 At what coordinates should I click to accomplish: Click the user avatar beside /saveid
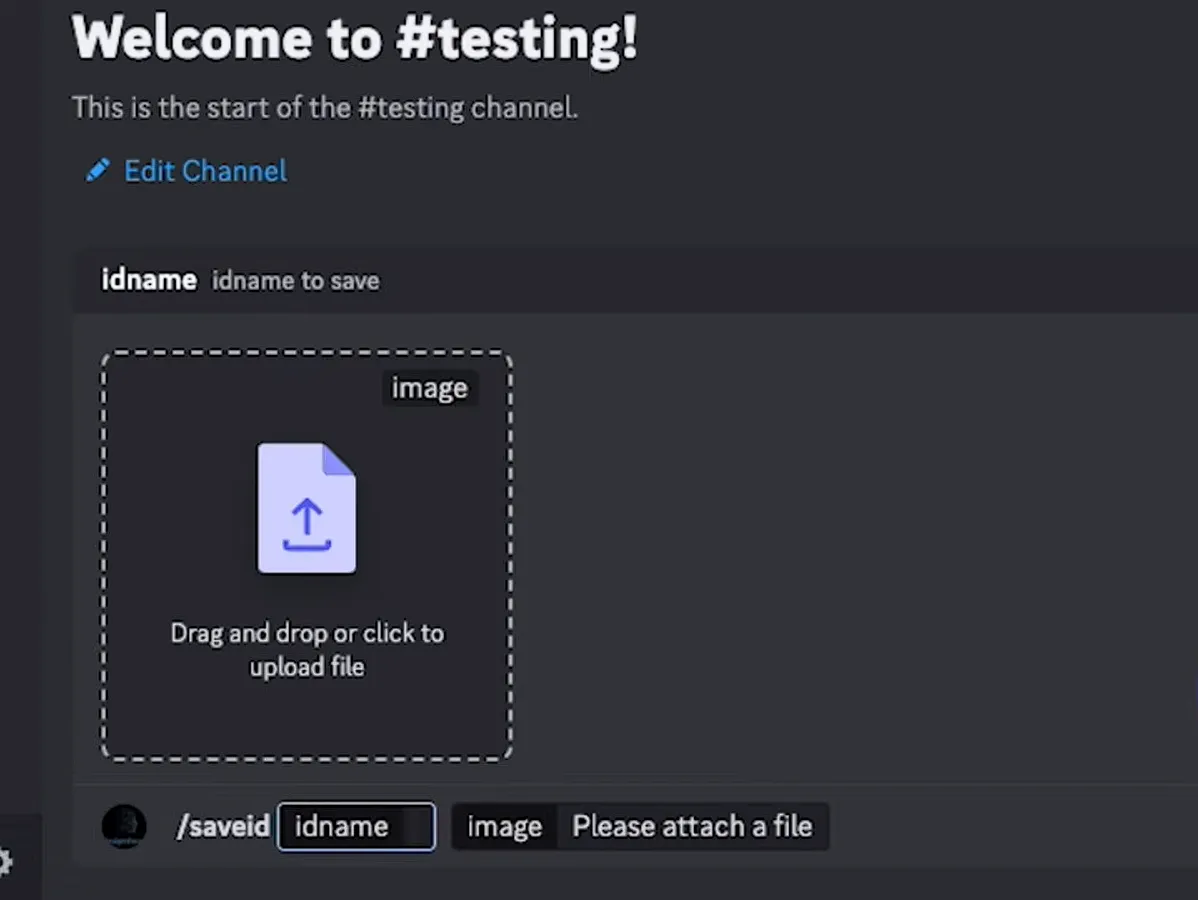(124, 827)
